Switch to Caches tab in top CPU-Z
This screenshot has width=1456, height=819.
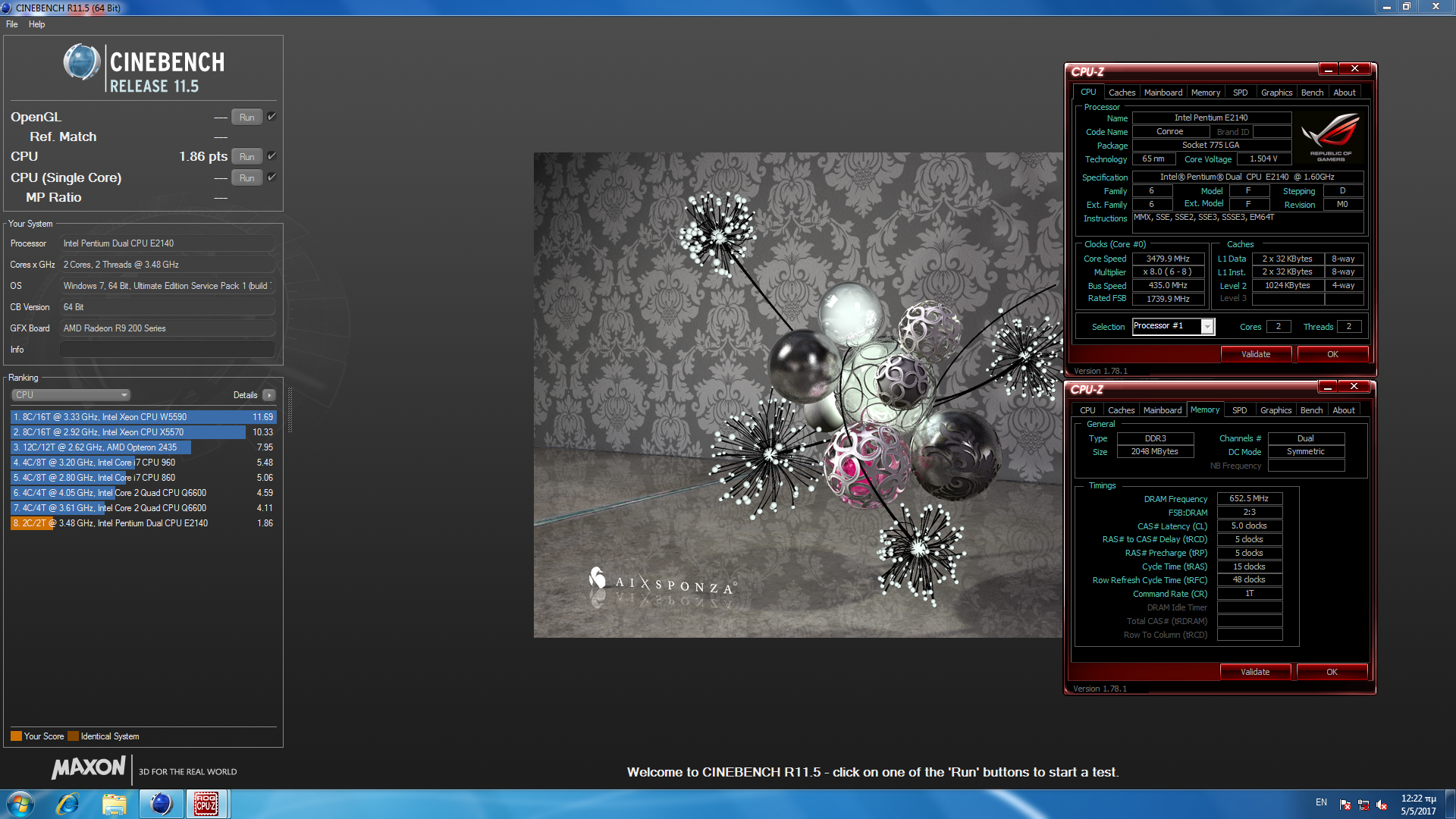click(1122, 93)
